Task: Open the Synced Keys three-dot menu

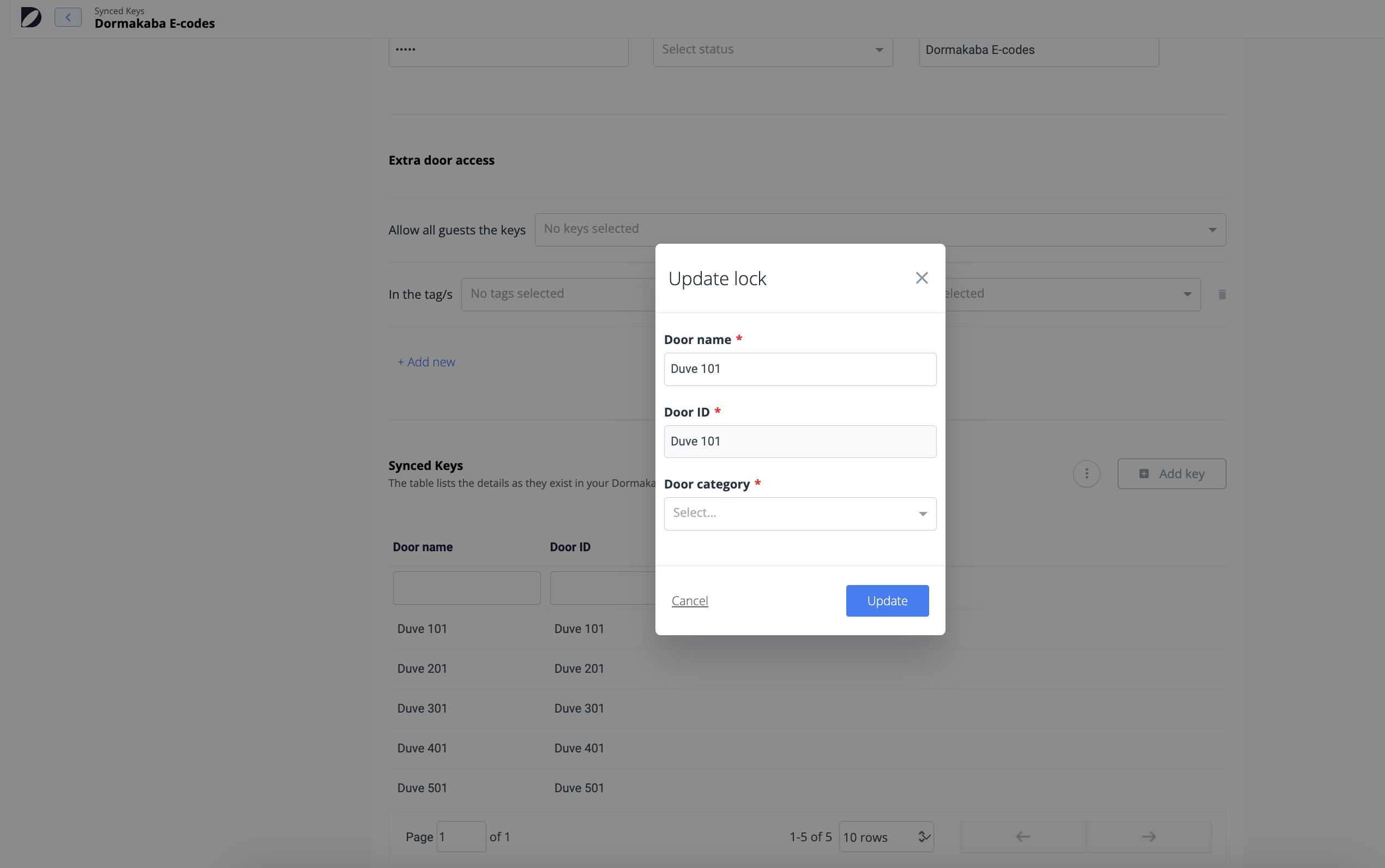Action: pyautogui.click(x=1086, y=474)
